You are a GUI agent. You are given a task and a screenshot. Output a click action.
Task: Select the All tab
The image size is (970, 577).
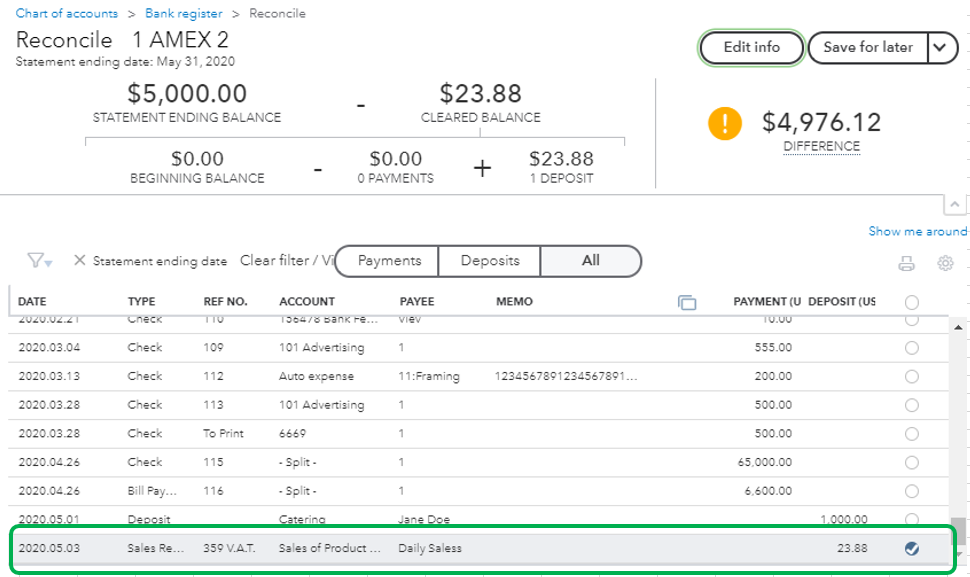click(590, 261)
